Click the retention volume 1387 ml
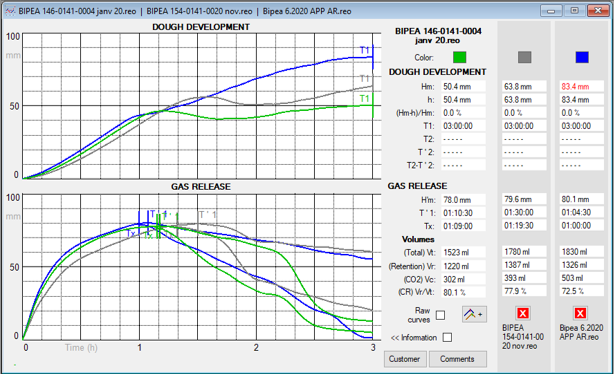614x374 pixels. point(524,265)
